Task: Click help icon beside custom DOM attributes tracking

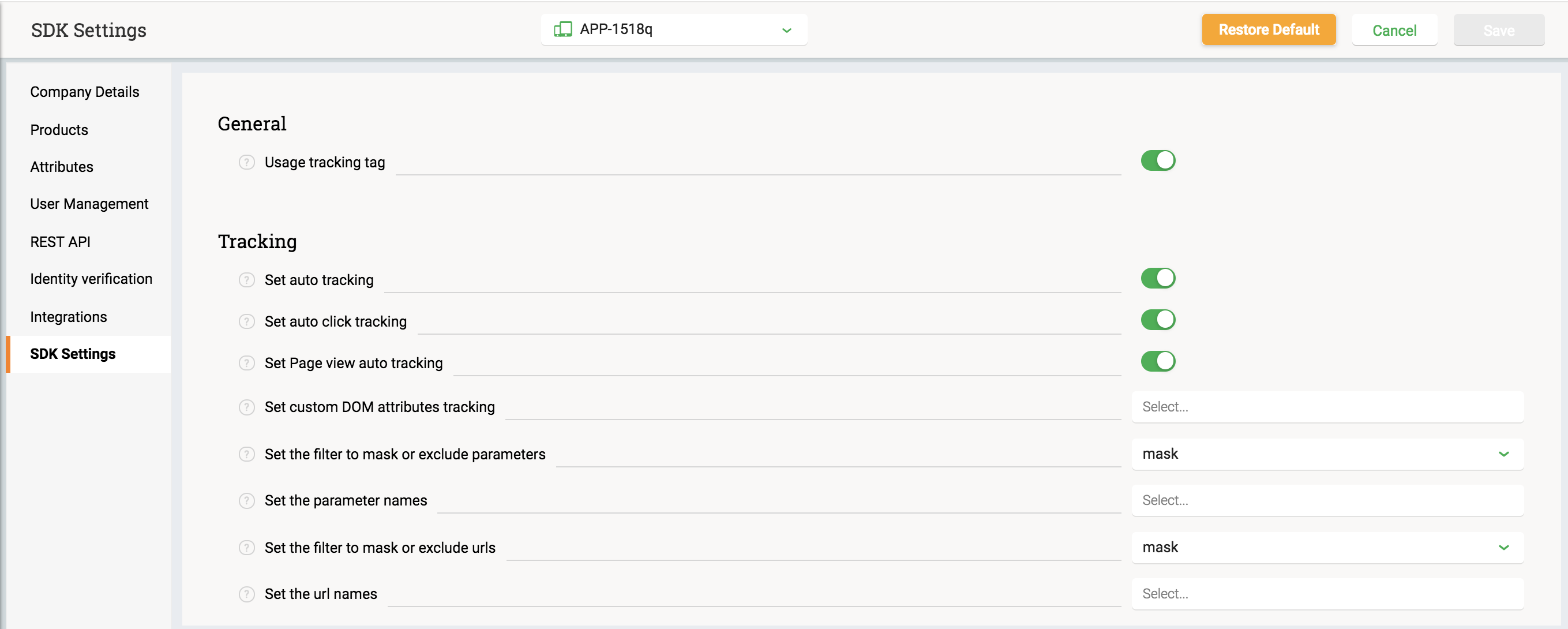Action: 246,407
